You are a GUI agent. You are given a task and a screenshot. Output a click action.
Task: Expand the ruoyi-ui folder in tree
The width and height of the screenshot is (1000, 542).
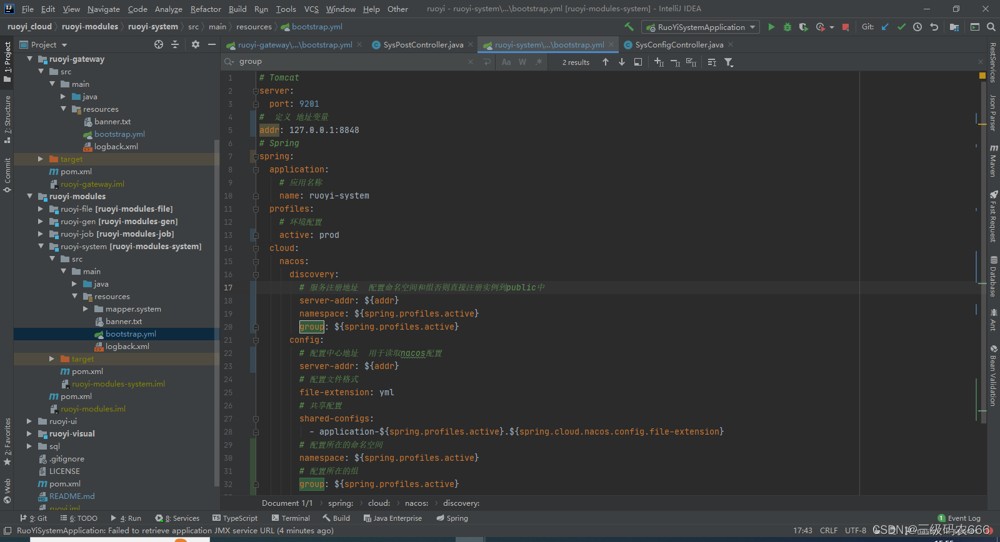[x=29, y=421]
